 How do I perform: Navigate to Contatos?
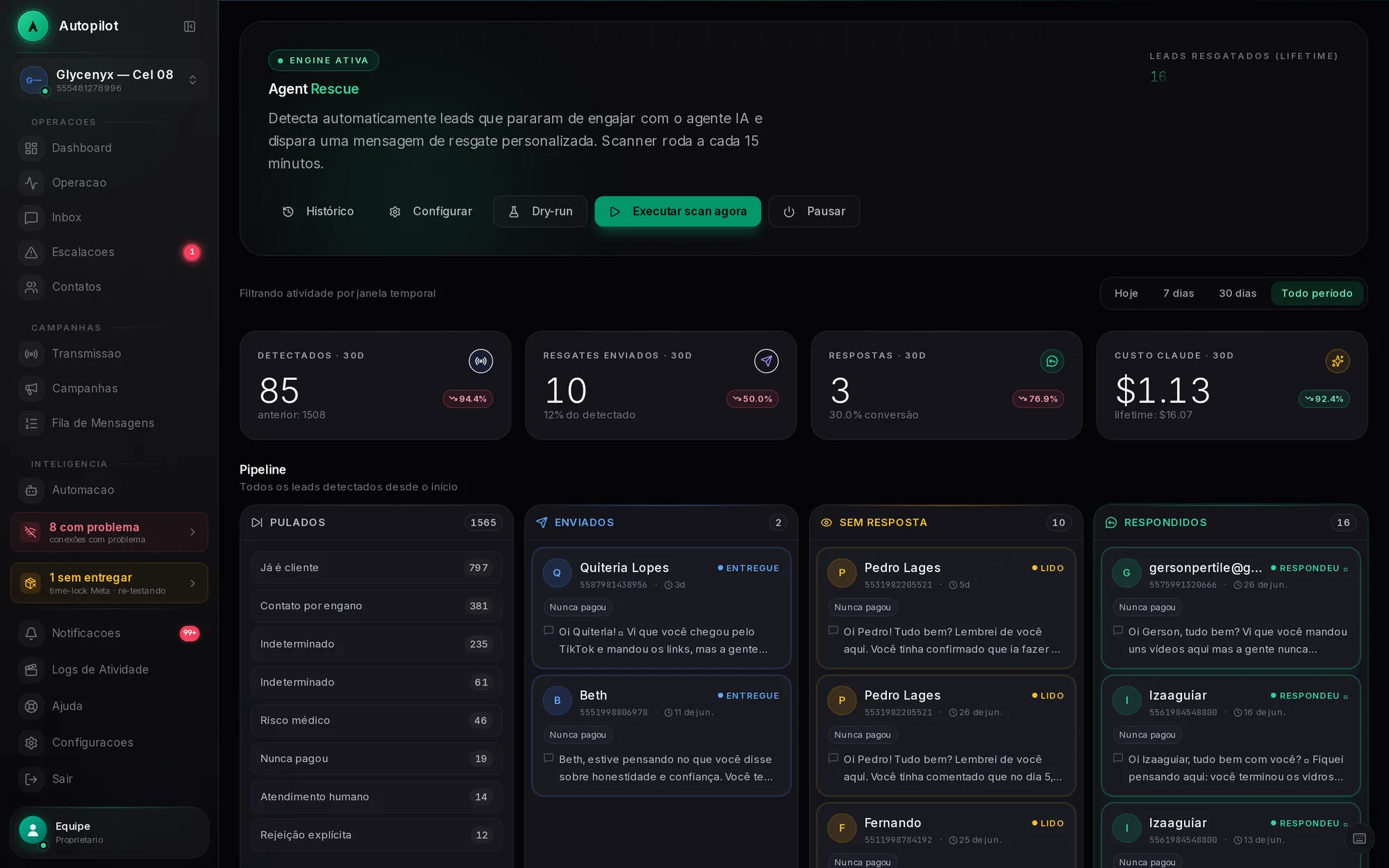[x=110, y=287]
